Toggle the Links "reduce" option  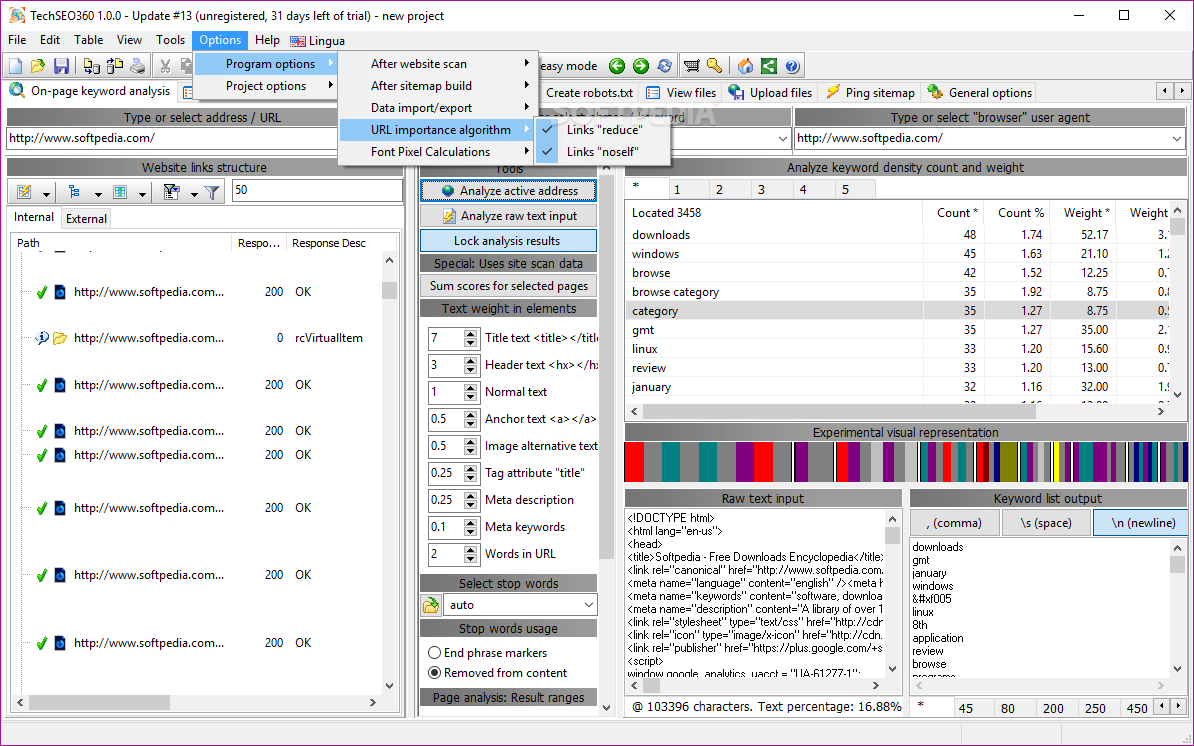click(x=603, y=130)
